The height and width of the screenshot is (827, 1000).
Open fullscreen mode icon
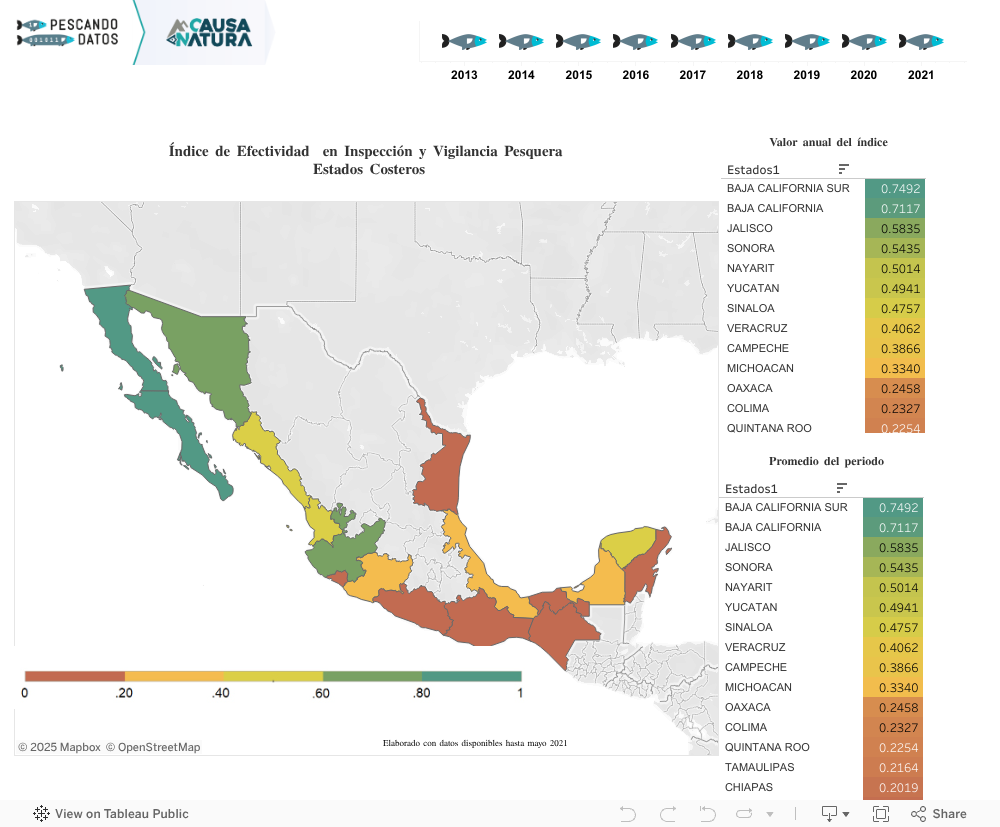point(881,814)
